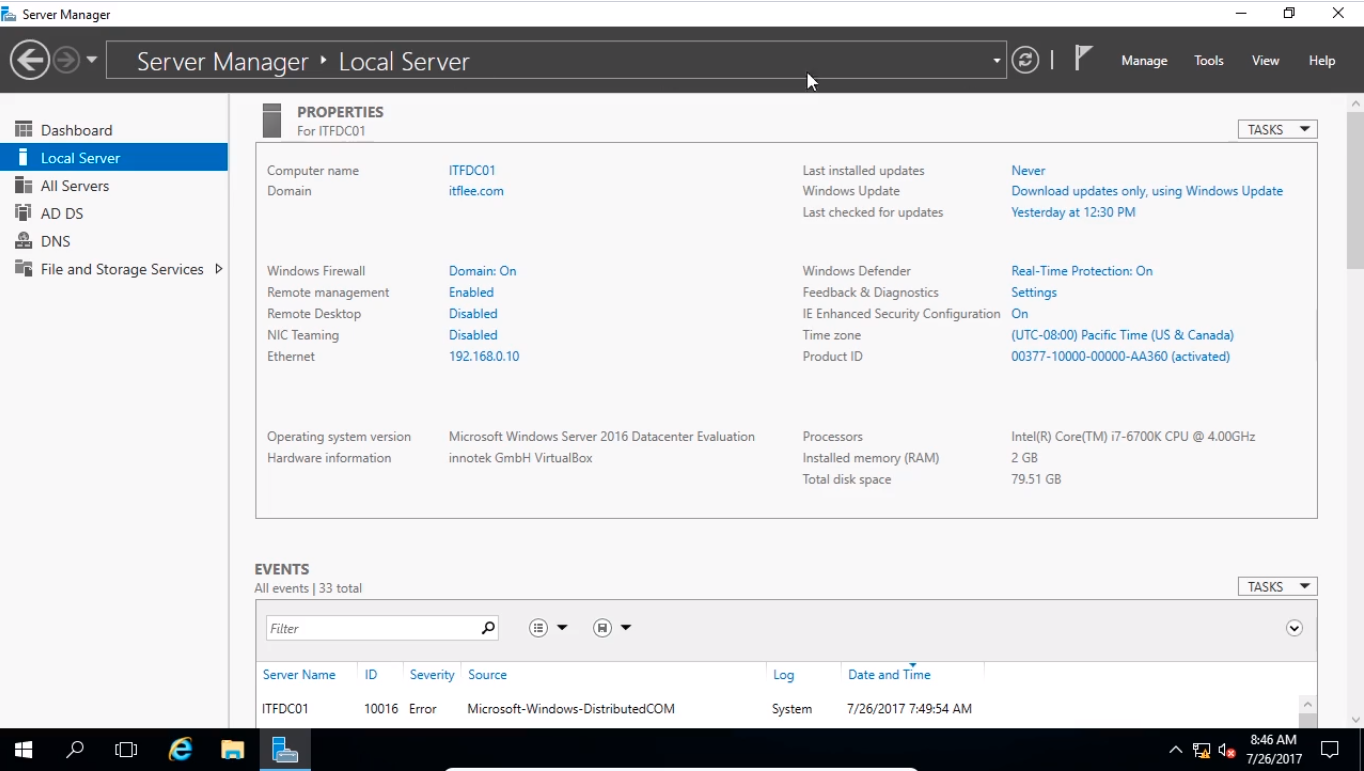Click the search magnifier in Filter box
This screenshot has width=1364, height=771.
tap(488, 628)
